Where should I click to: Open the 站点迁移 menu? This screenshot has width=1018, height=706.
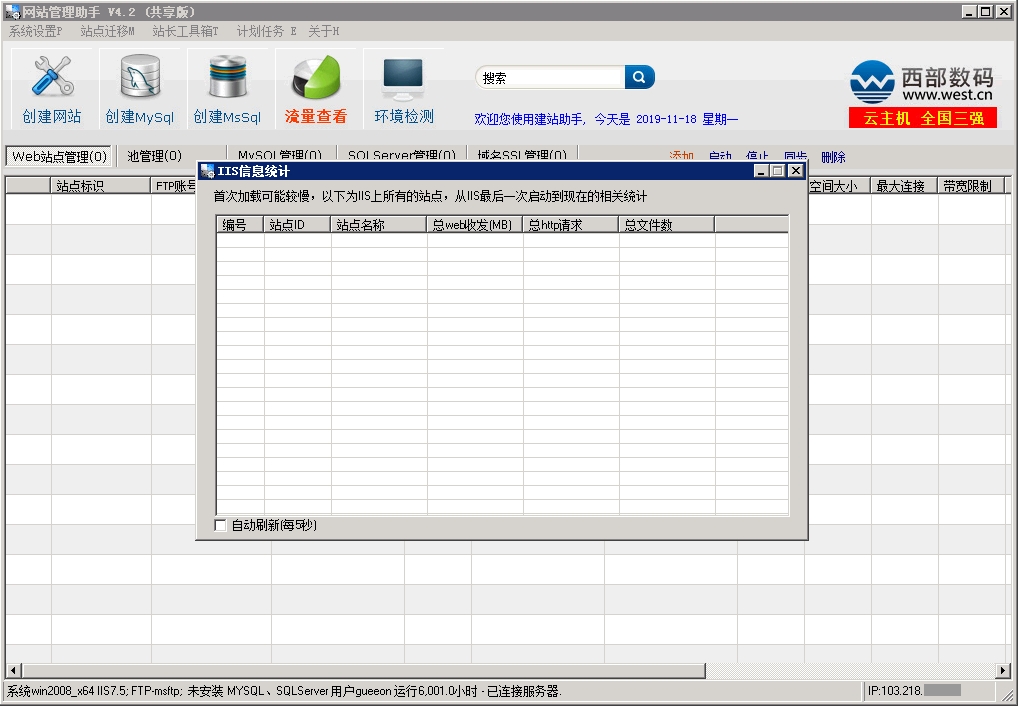107,31
